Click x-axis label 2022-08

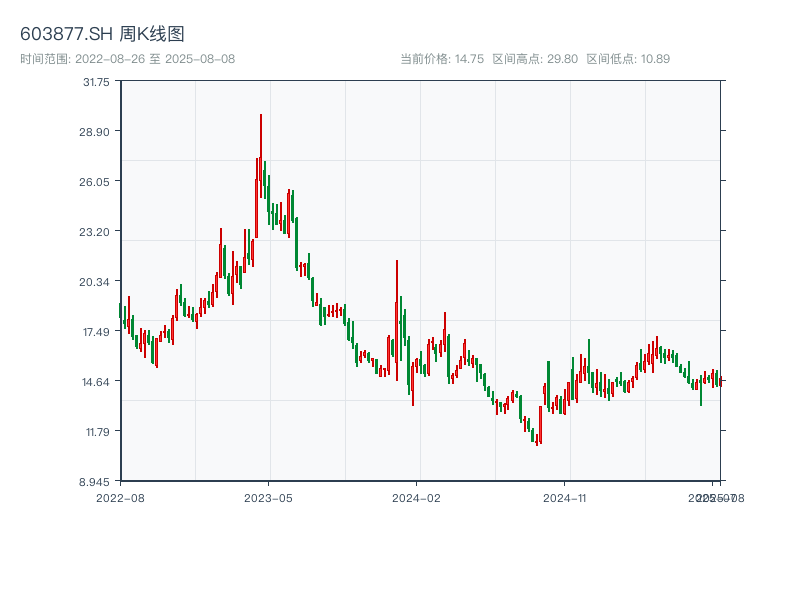point(120,498)
